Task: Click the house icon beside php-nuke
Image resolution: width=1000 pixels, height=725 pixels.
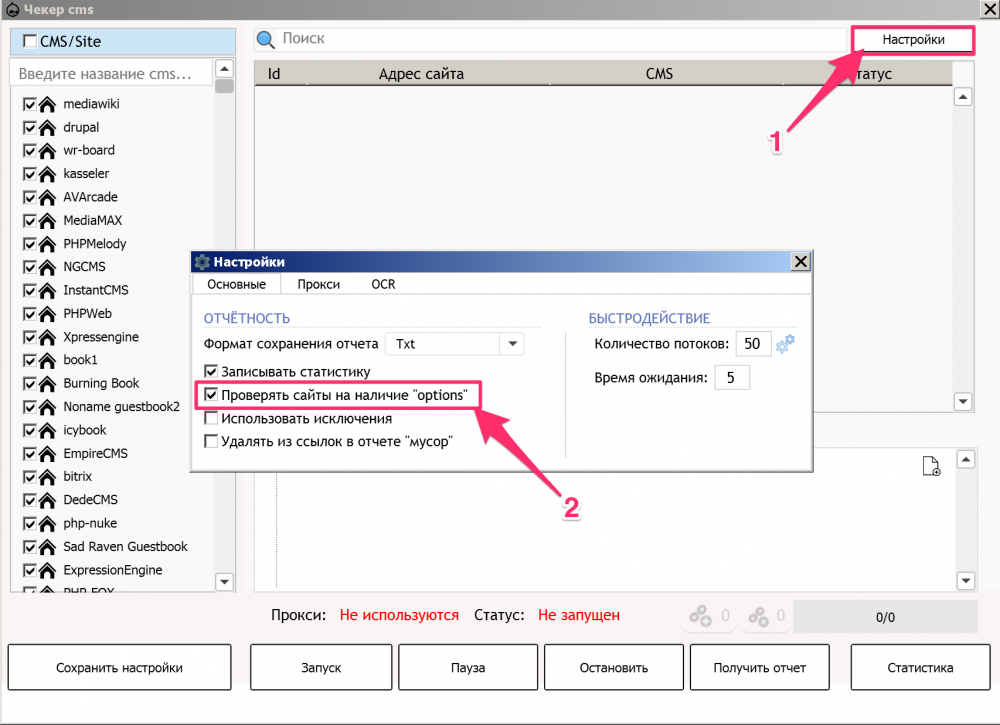Action: tap(47, 524)
